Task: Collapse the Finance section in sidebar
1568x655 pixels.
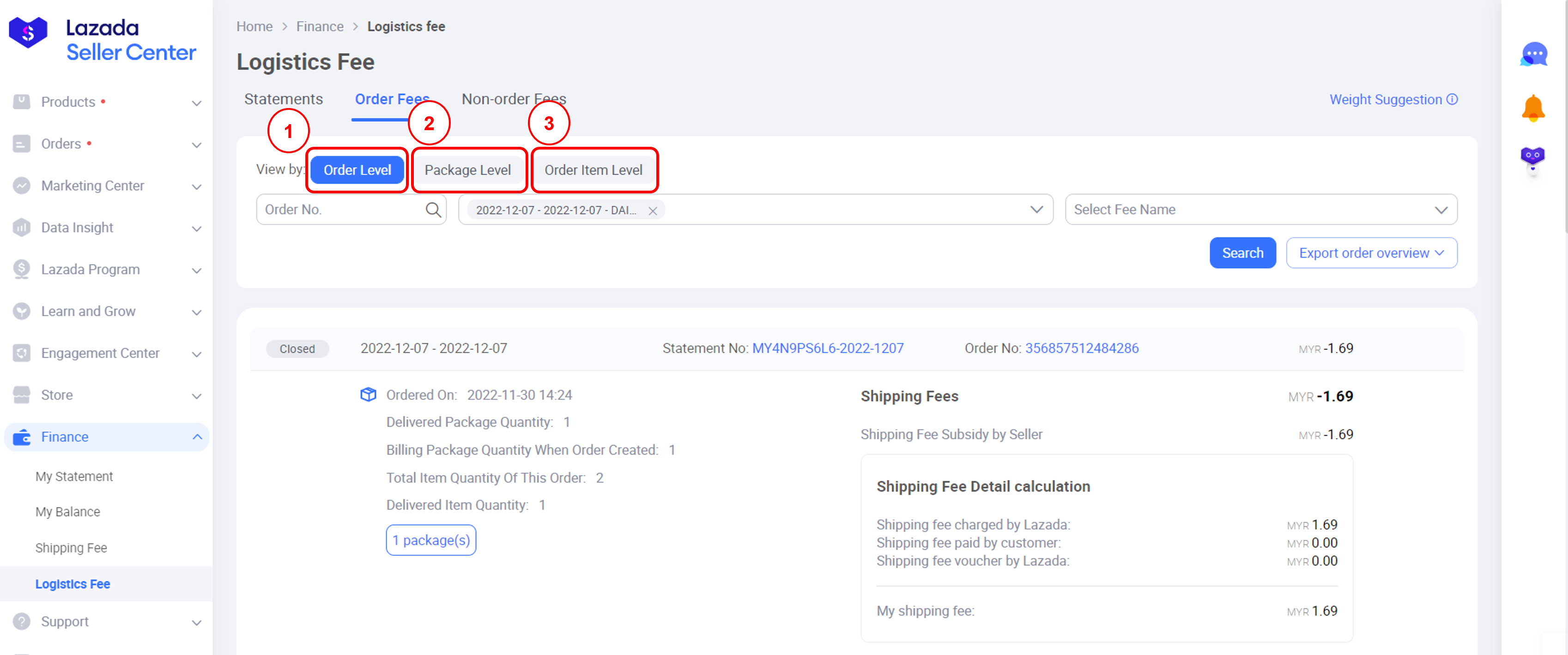Action: coord(196,437)
